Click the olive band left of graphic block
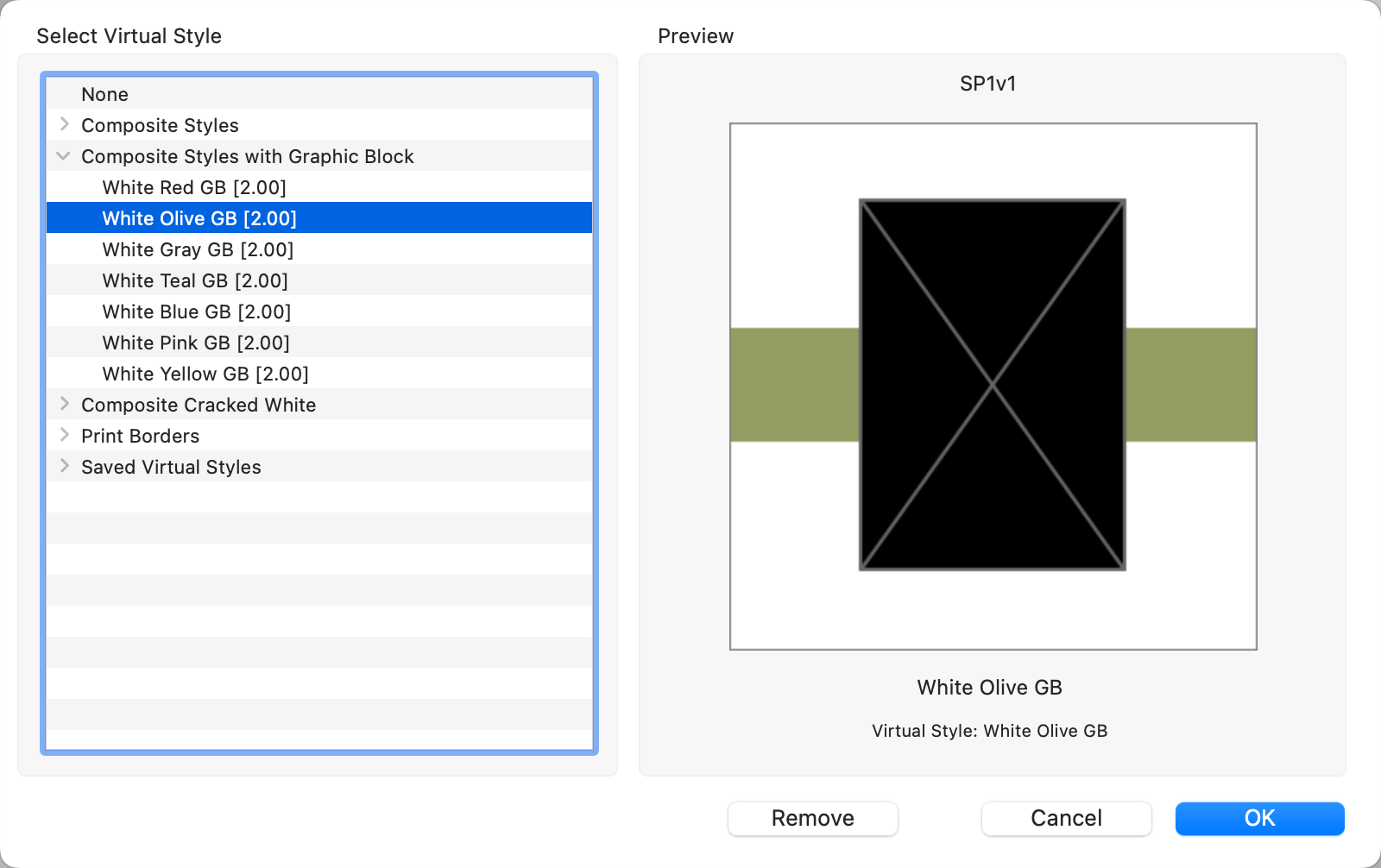1381x868 pixels. click(x=794, y=385)
